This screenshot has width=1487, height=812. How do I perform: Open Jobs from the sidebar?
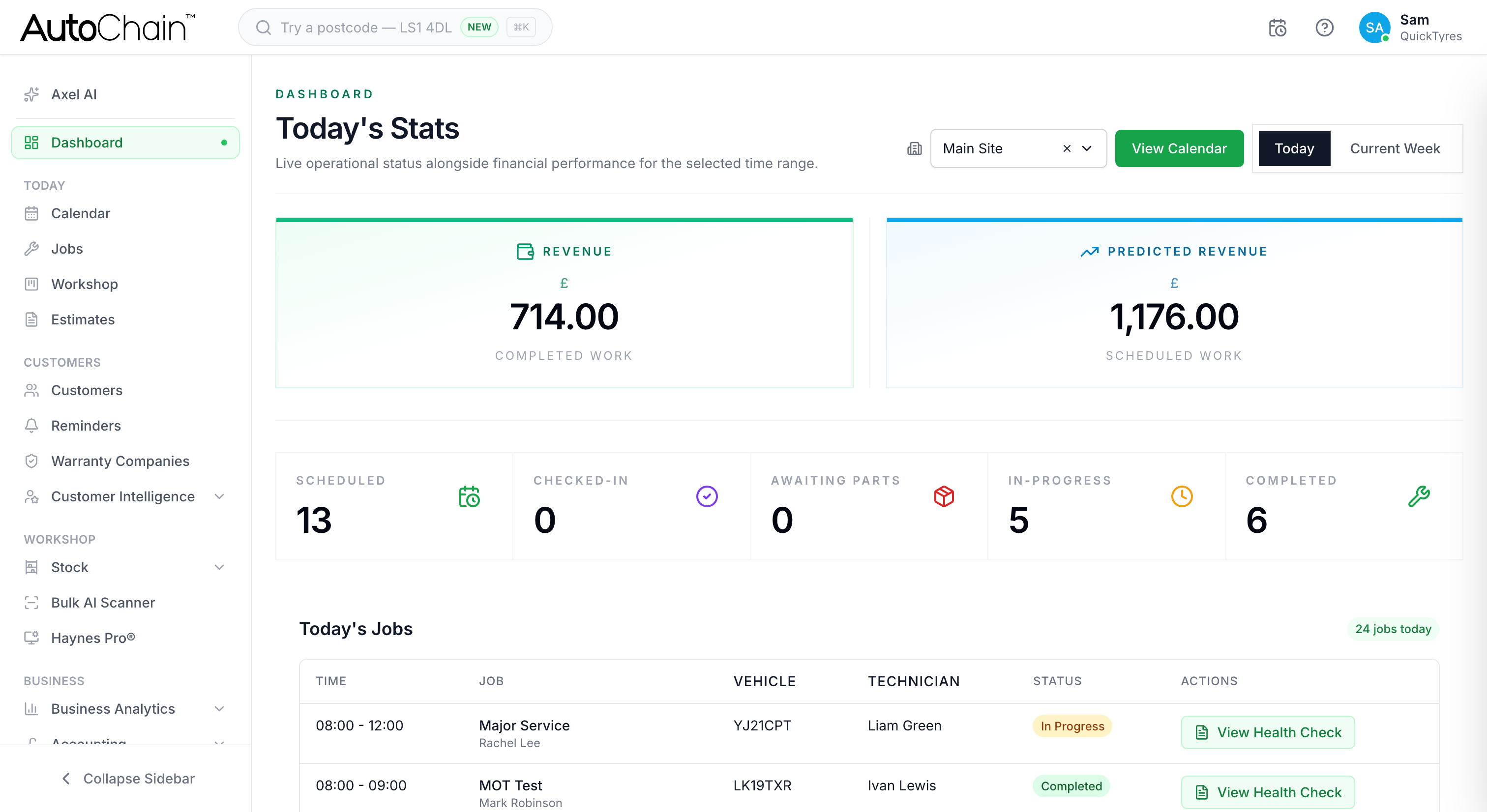(125, 249)
